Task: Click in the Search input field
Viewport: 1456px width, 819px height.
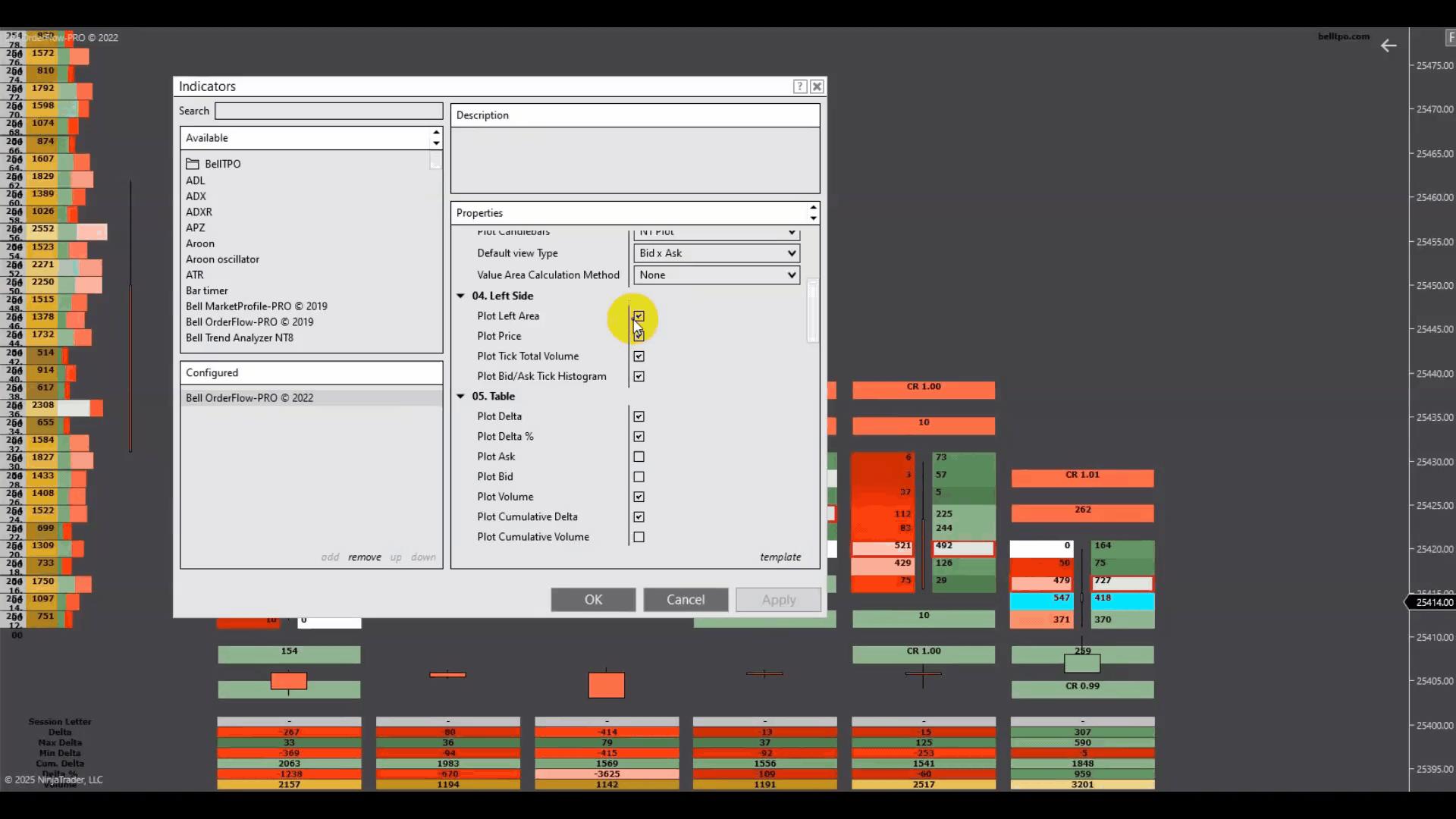Action: click(328, 111)
